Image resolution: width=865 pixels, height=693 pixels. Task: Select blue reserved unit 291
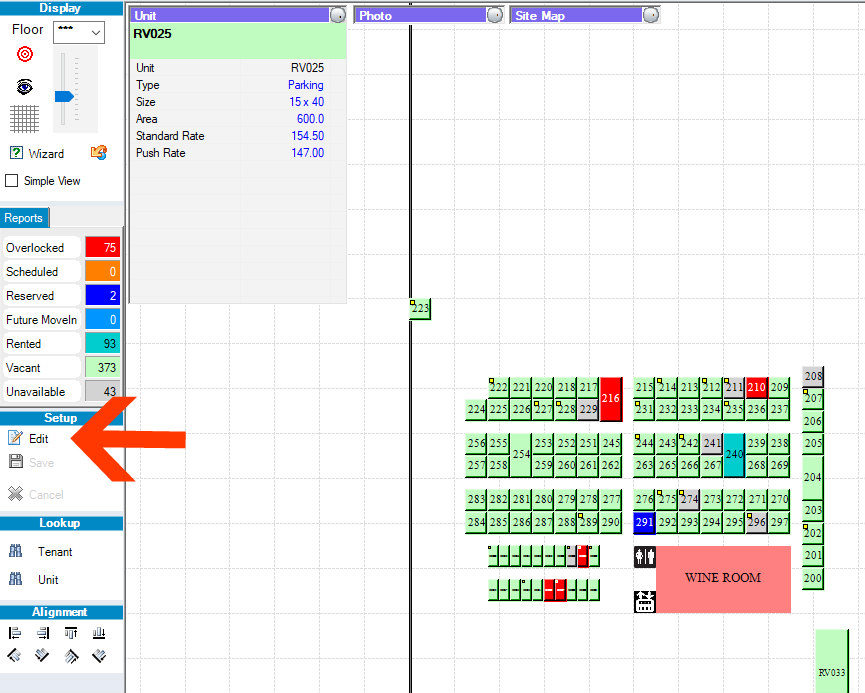(x=644, y=522)
